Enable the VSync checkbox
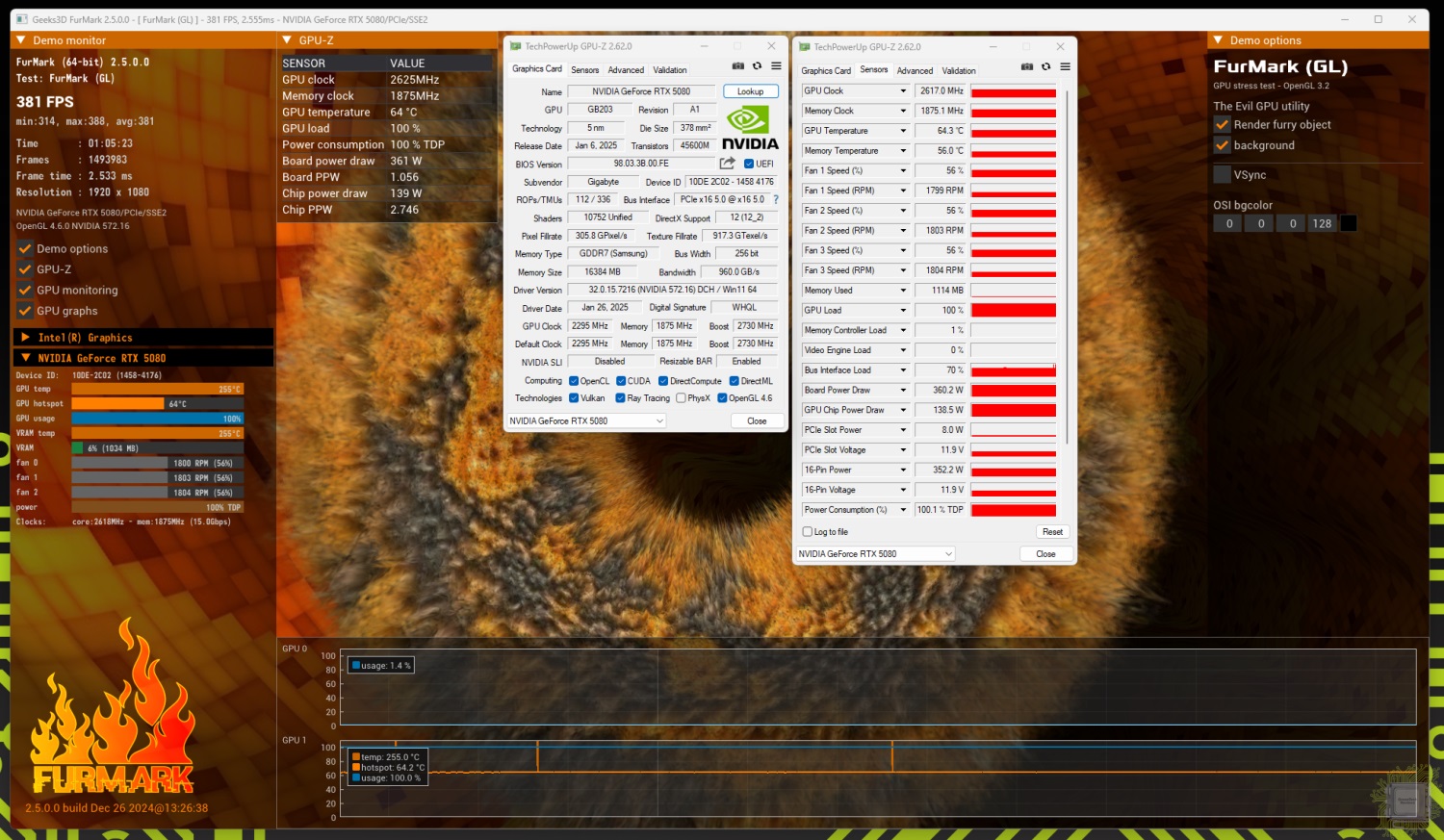 [1223, 175]
